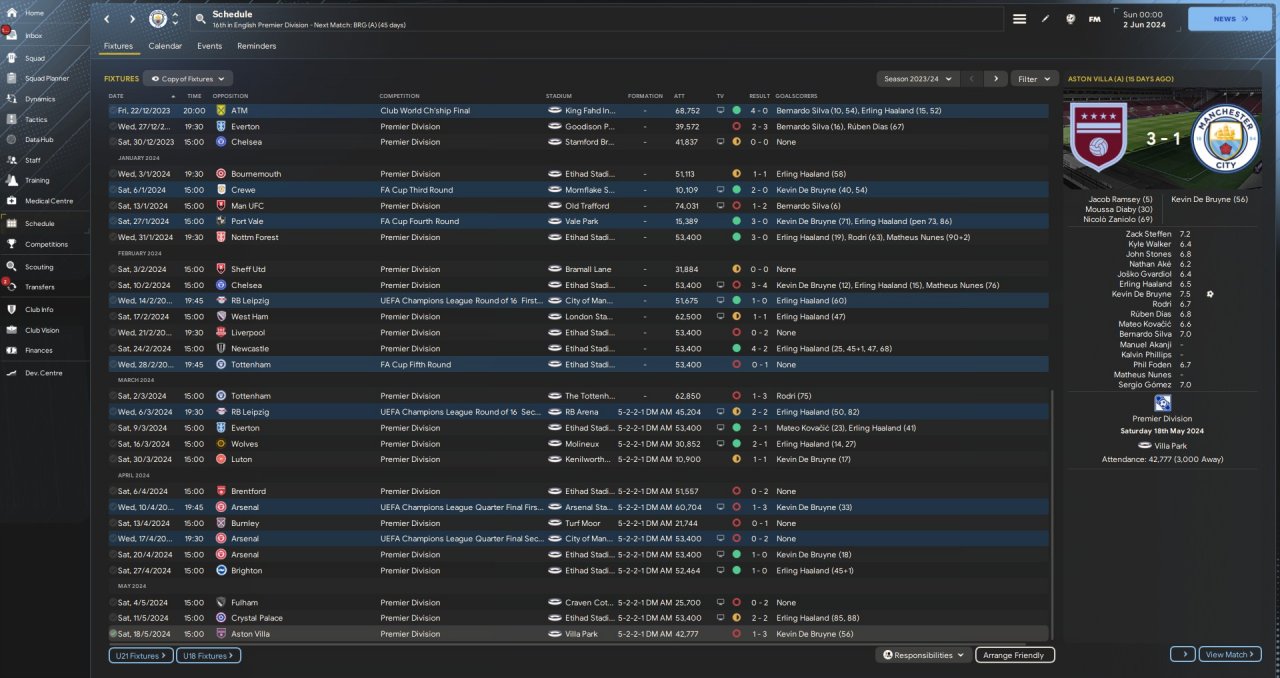
Task: Click the Manchester City crest in match preview
Action: tap(1226, 139)
